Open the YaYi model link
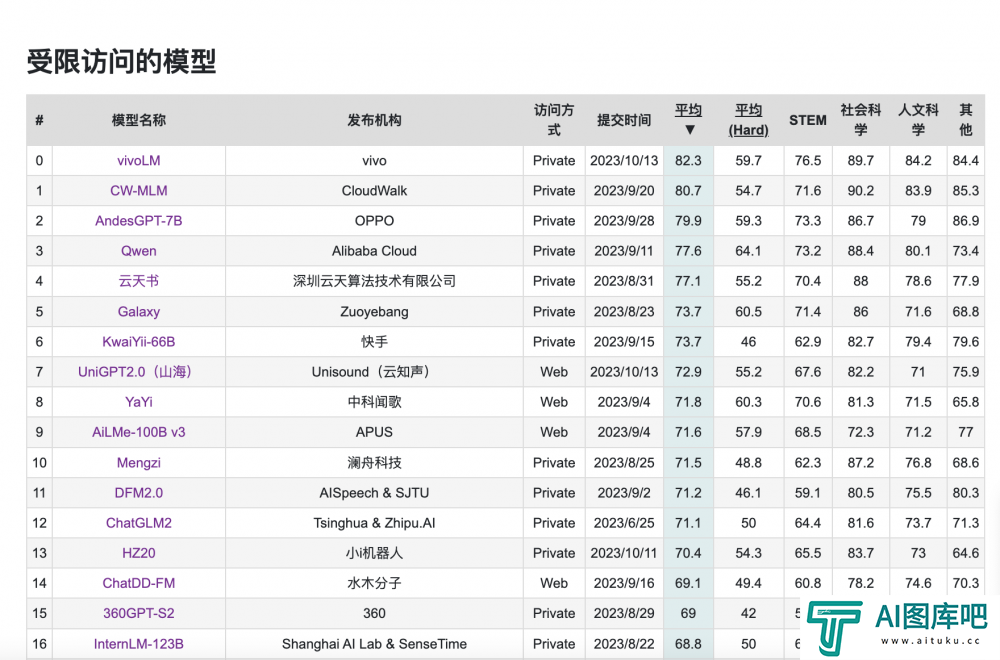The image size is (1000, 660). (138, 402)
